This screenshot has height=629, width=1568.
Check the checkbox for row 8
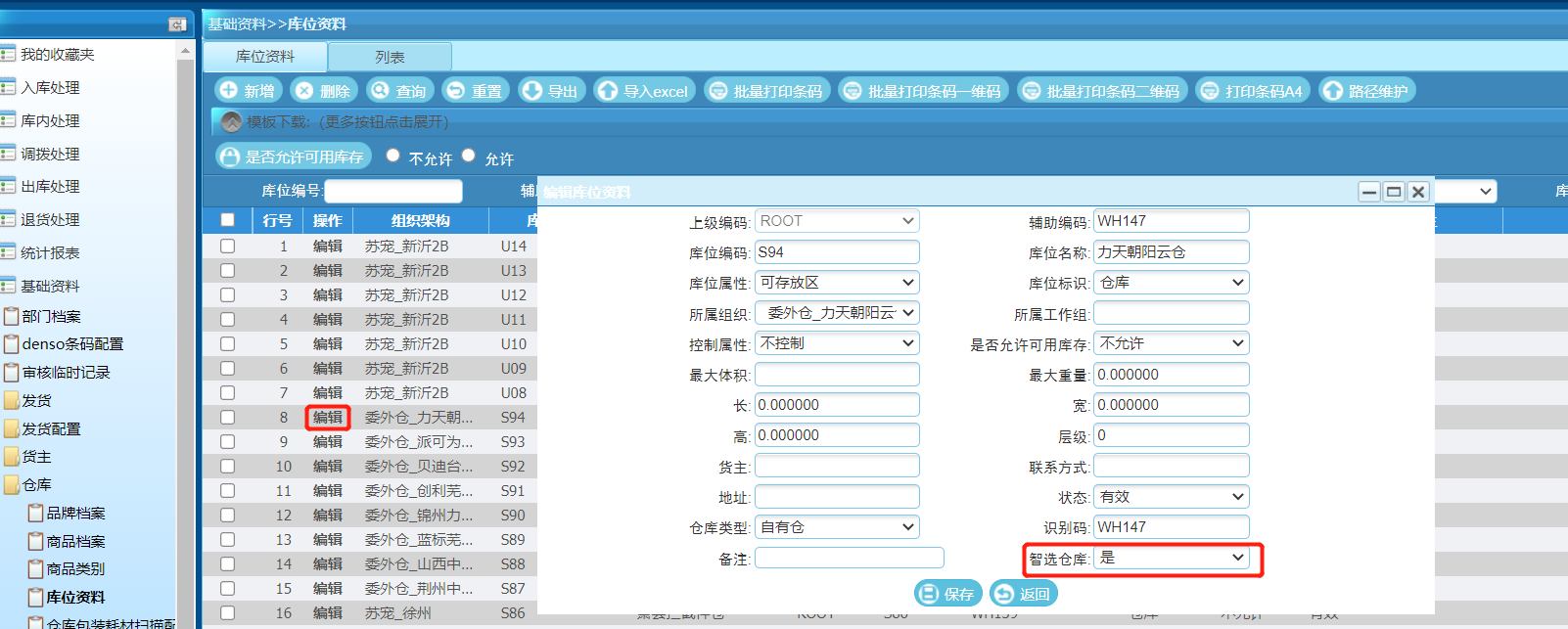click(228, 417)
